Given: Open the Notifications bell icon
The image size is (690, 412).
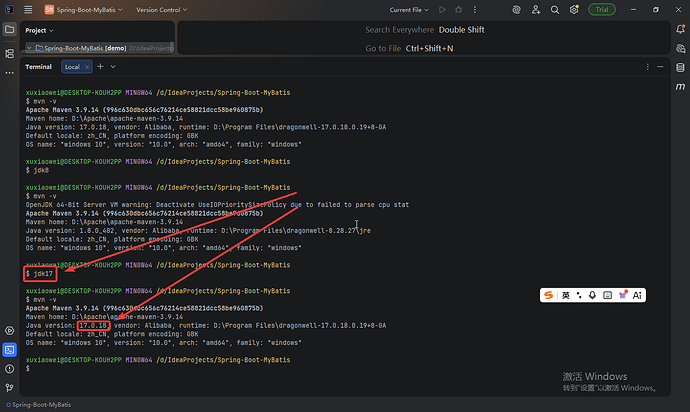Looking at the screenshot, I should (x=680, y=29).
